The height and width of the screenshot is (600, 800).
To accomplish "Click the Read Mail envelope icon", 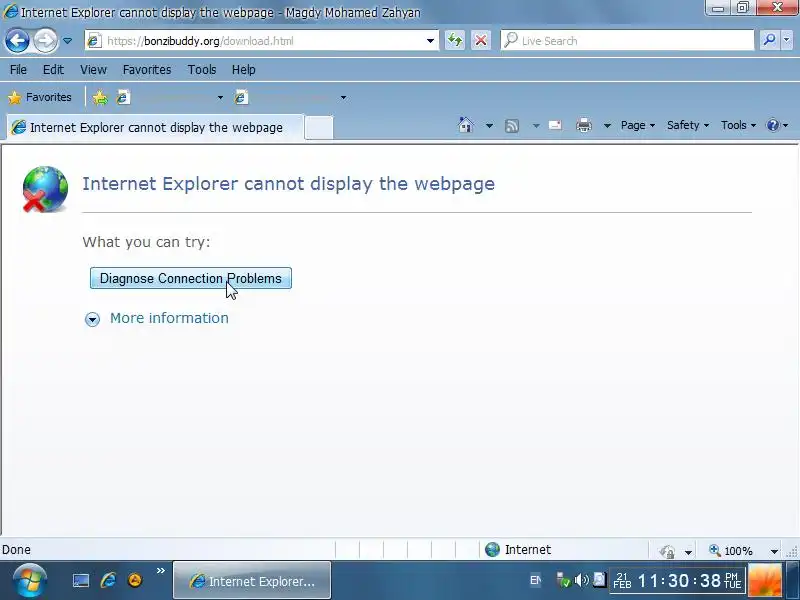I will click(x=555, y=125).
